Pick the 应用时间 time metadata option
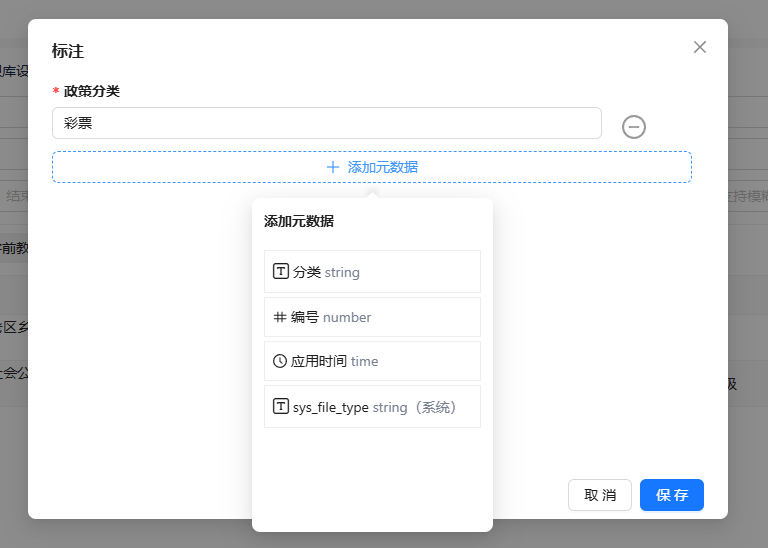 372,361
